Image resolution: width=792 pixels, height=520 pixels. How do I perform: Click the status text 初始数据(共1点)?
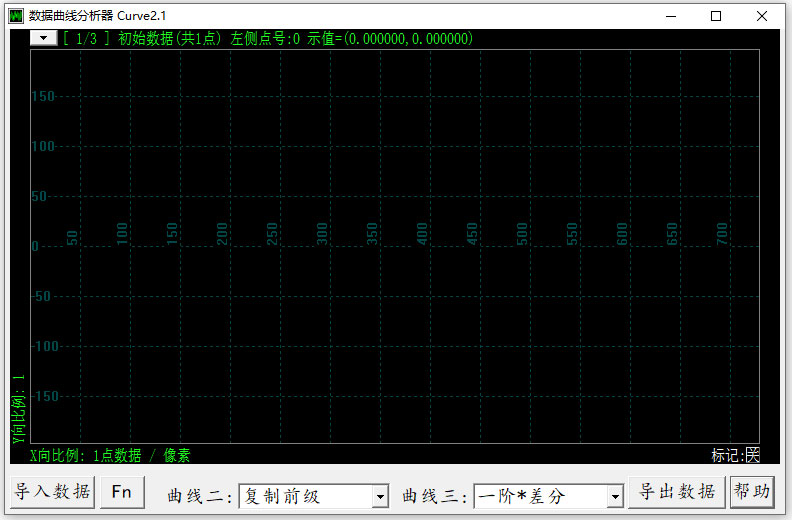click(169, 38)
